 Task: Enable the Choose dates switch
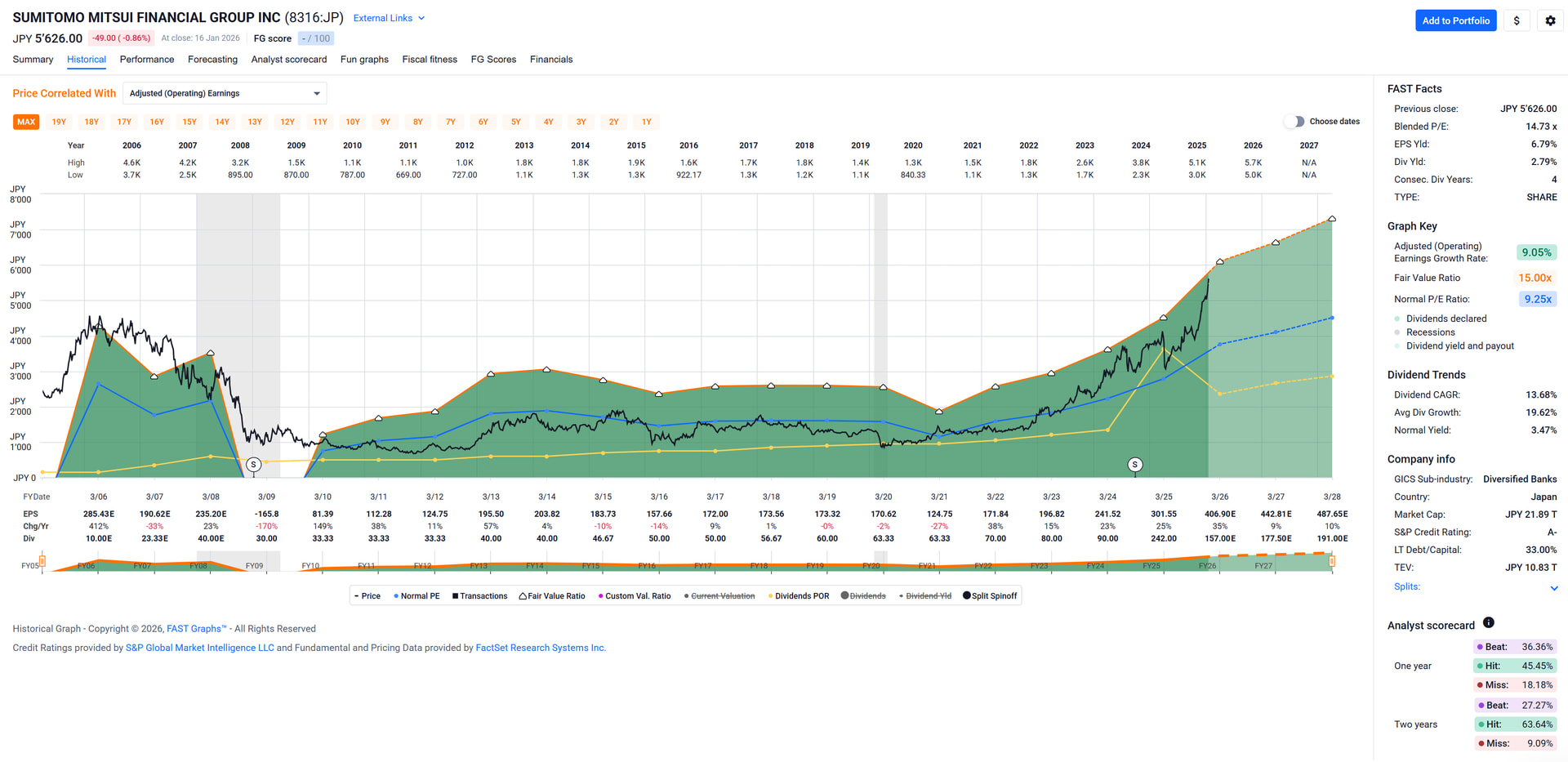coord(1294,122)
